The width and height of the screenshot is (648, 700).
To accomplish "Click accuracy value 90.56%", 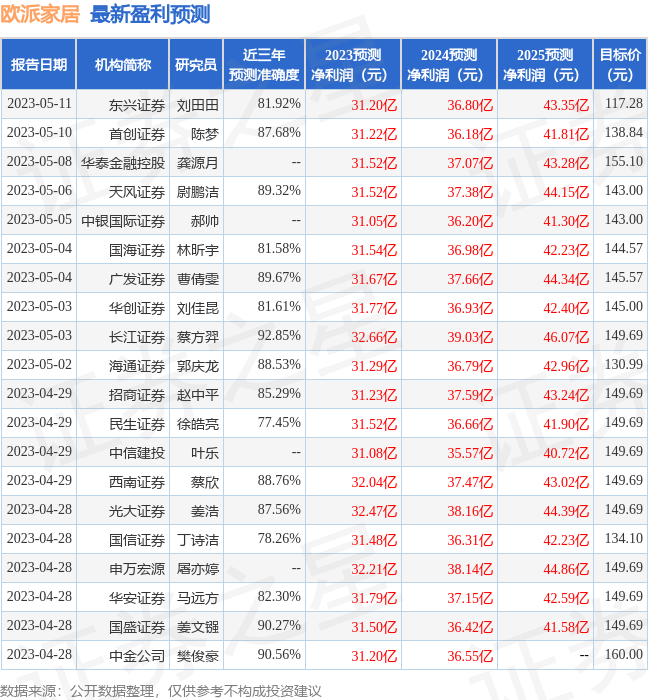I will point(279,655).
